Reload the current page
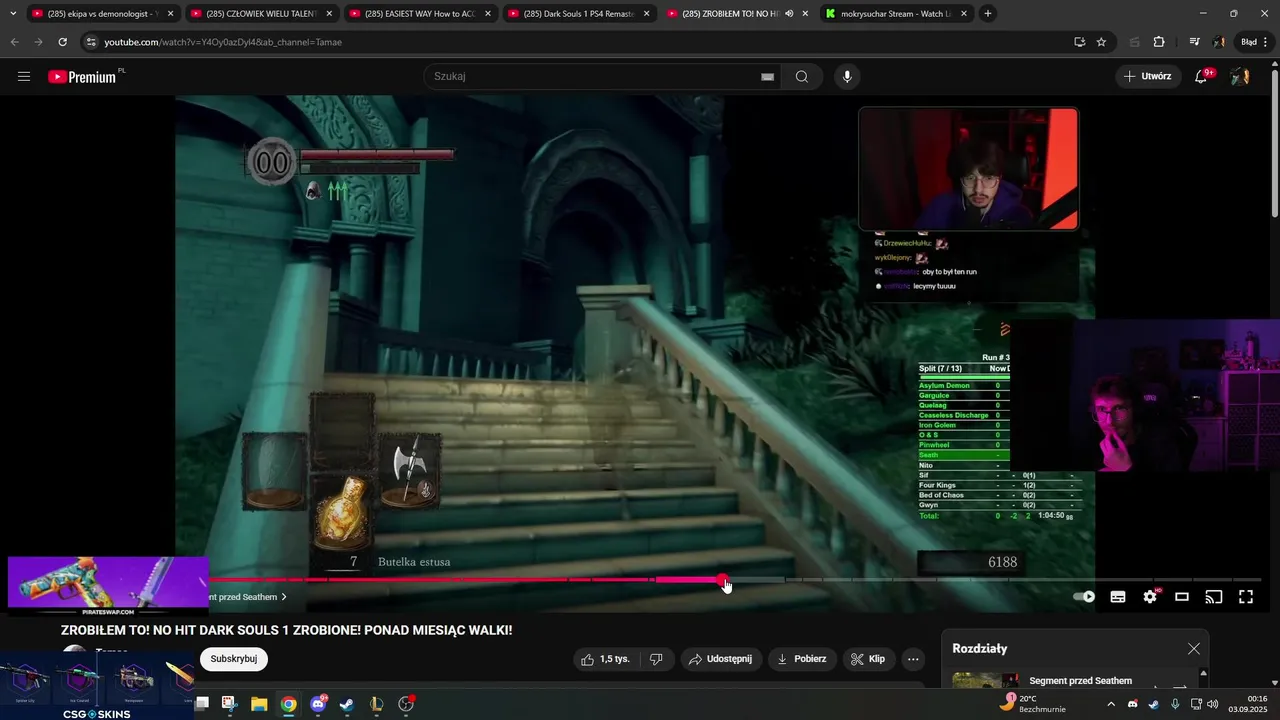The width and height of the screenshot is (1280, 720). (x=62, y=42)
